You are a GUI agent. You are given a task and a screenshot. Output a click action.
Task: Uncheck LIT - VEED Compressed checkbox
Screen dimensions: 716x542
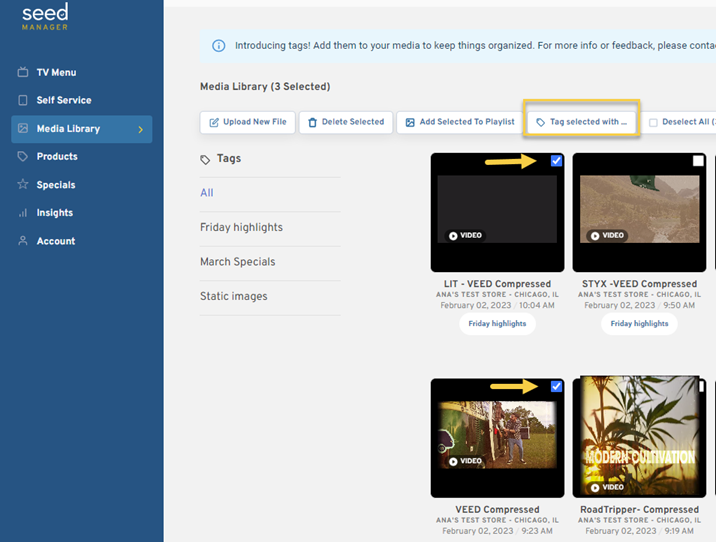pos(556,161)
